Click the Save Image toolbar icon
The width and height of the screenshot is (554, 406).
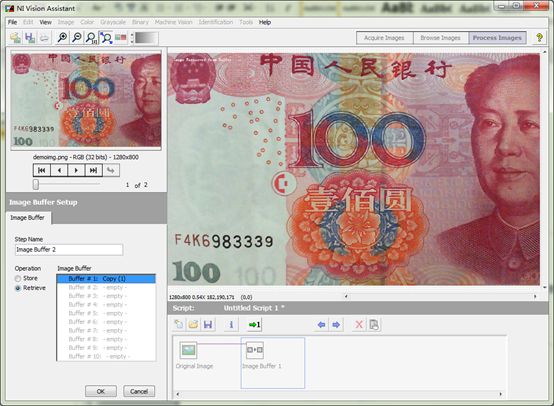[x=30, y=37]
